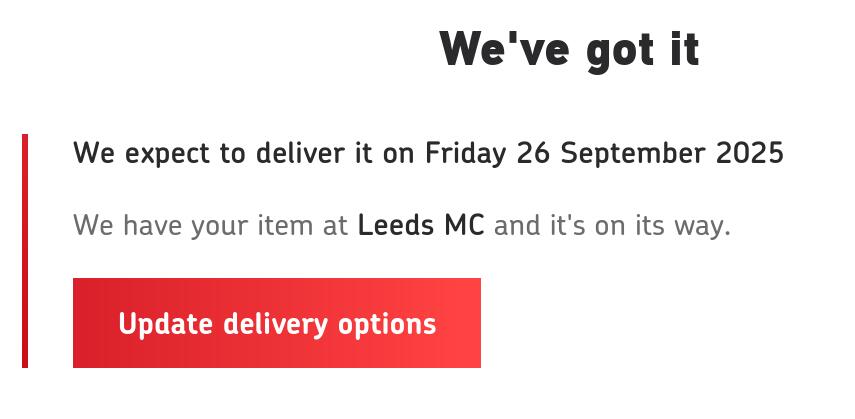Click the year "2025" in the delivery date
The height and width of the screenshot is (419, 855).
749,154
